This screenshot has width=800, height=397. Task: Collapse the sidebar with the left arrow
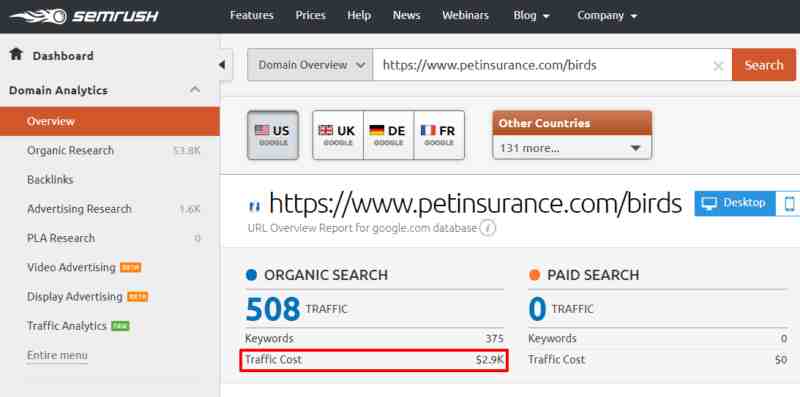tap(222, 65)
